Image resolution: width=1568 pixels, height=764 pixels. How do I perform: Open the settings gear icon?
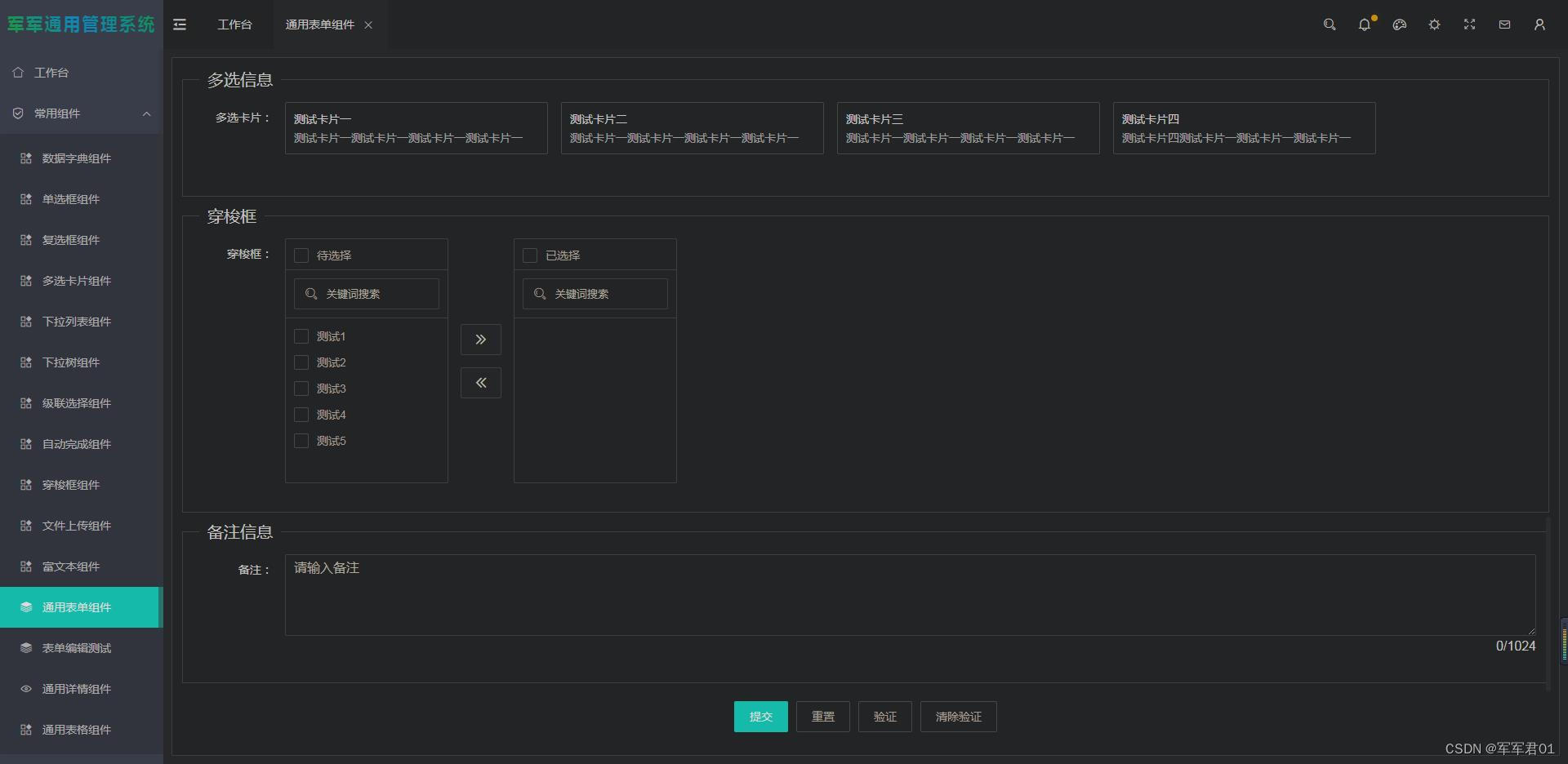(x=1434, y=24)
